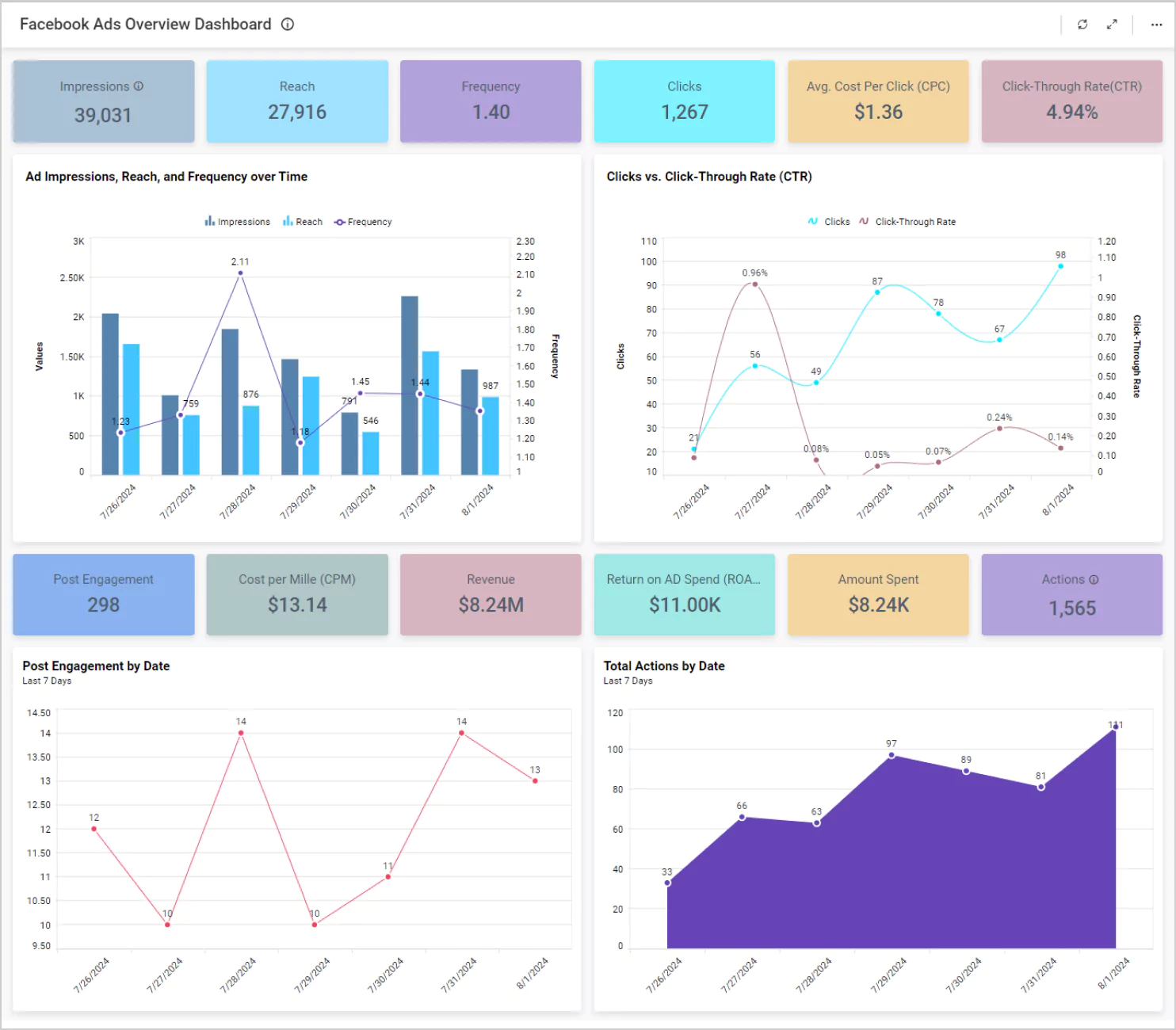
Task: Click the info icon on the Actions card
Action: pyautogui.click(x=1094, y=580)
